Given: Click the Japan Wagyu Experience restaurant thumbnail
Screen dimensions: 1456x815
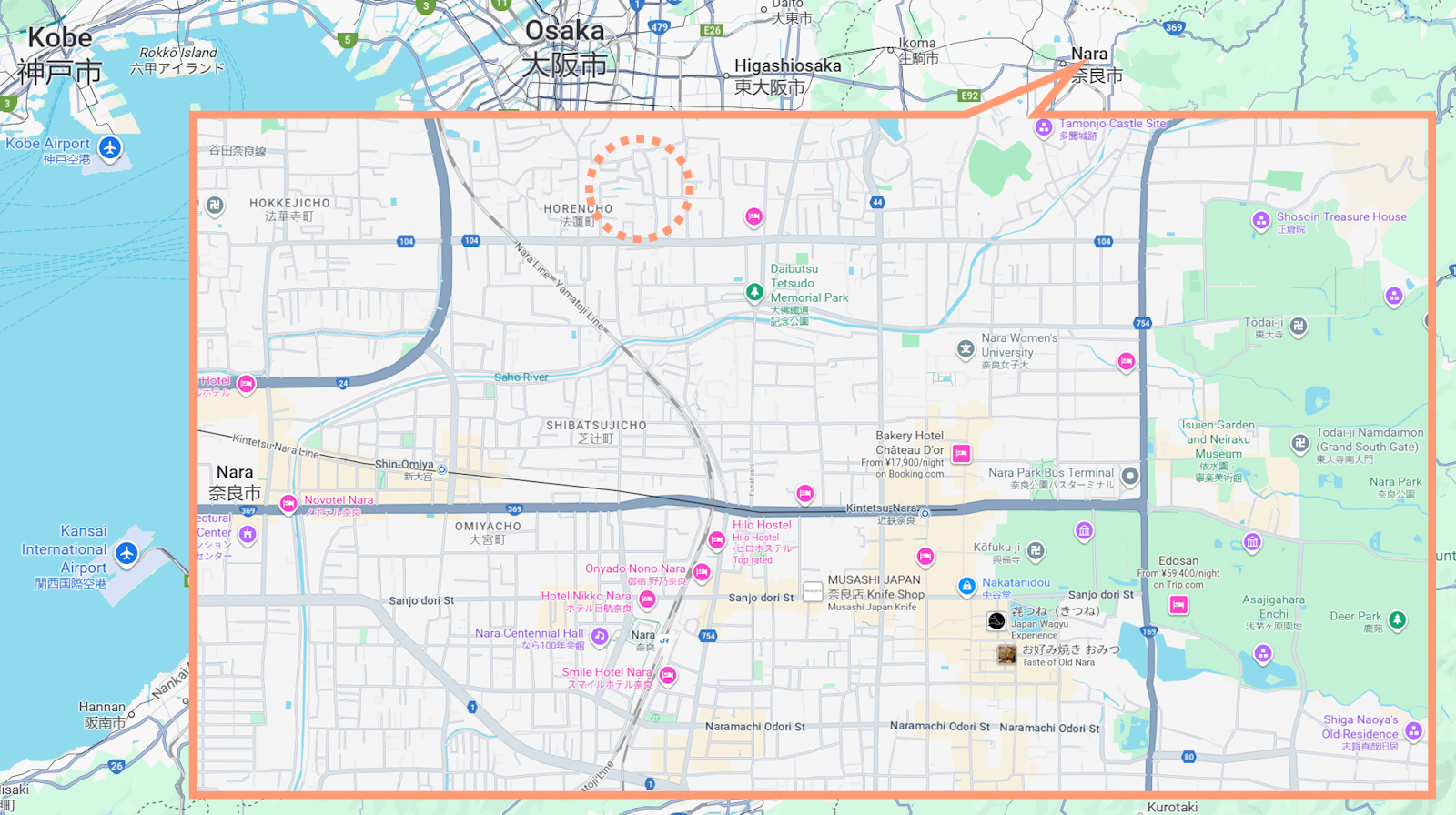Looking at the screenshot, I should tap(996, 621).
